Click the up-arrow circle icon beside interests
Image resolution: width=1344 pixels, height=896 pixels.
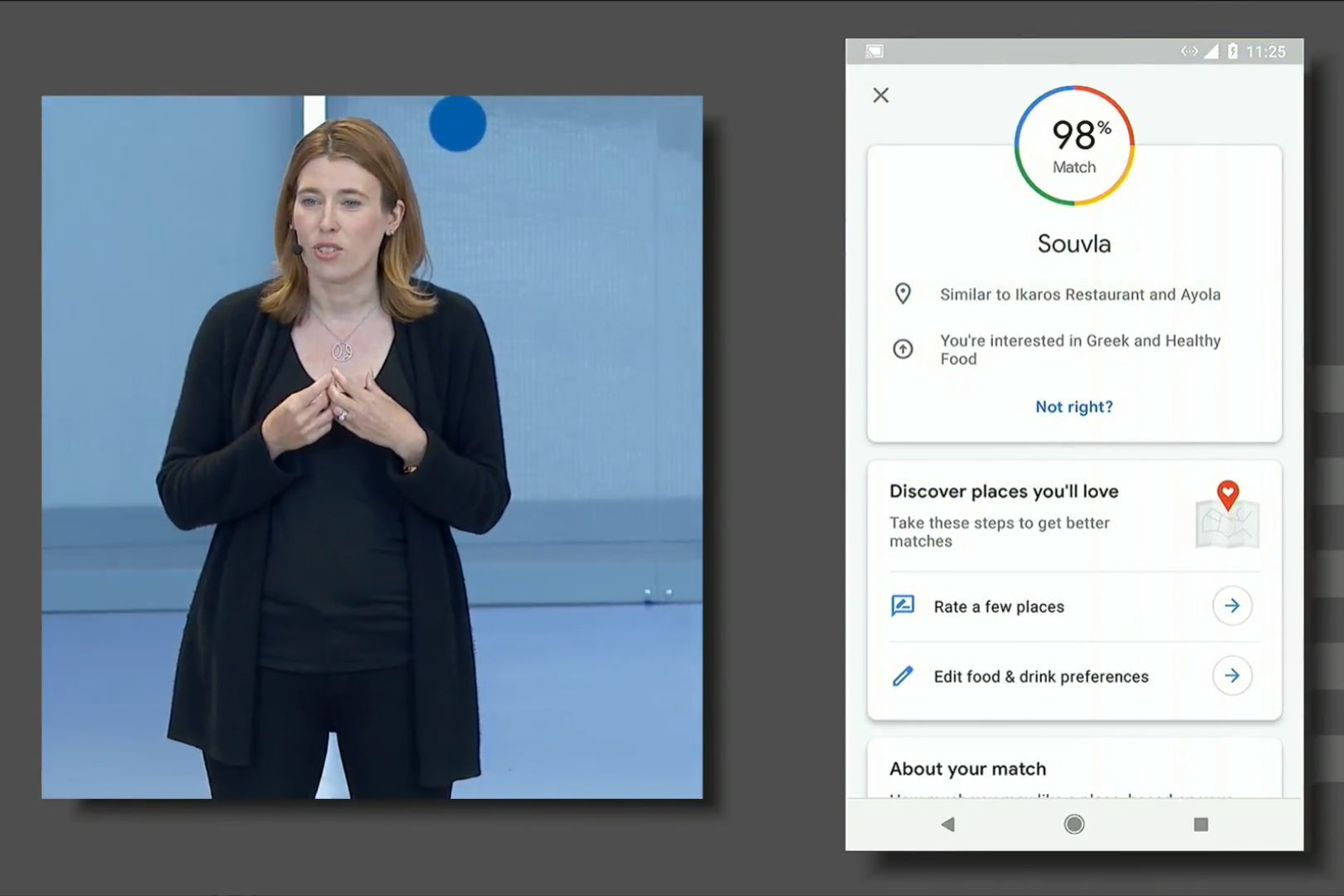[903, 349]
